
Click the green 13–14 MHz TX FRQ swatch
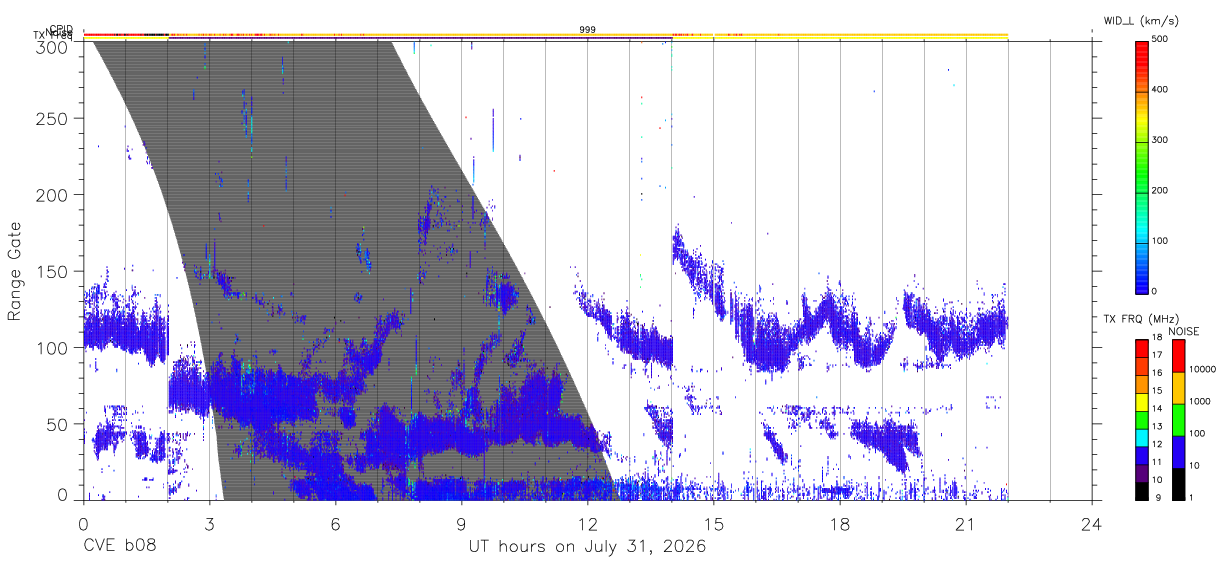[1141, 419]
